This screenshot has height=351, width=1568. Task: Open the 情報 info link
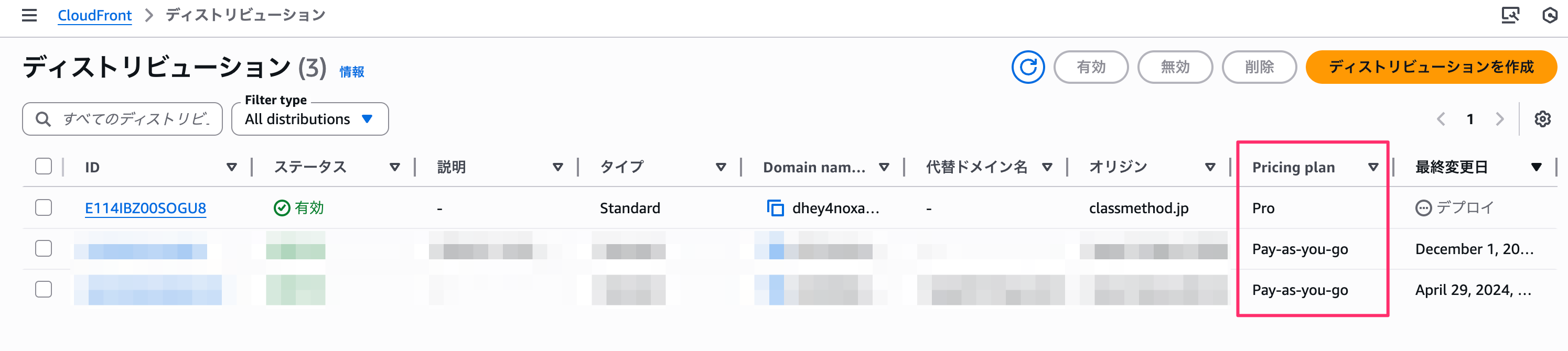click(x=352, y=72)
